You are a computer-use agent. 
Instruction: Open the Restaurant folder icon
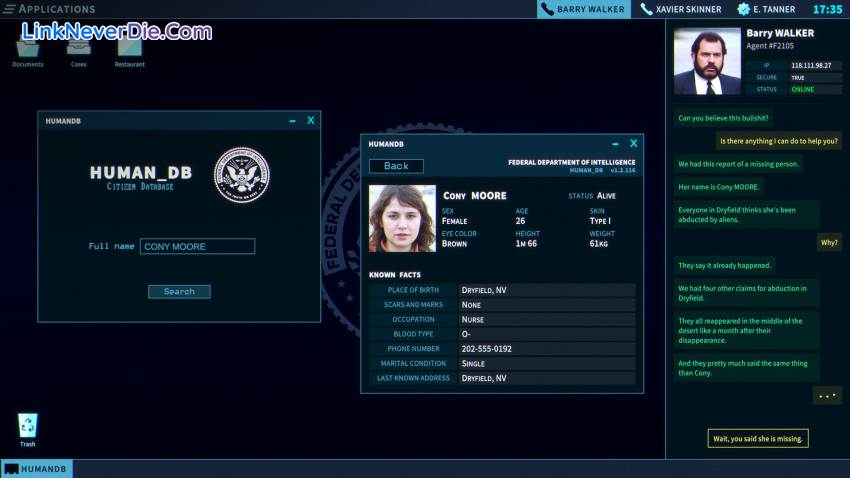coord(129,48)
